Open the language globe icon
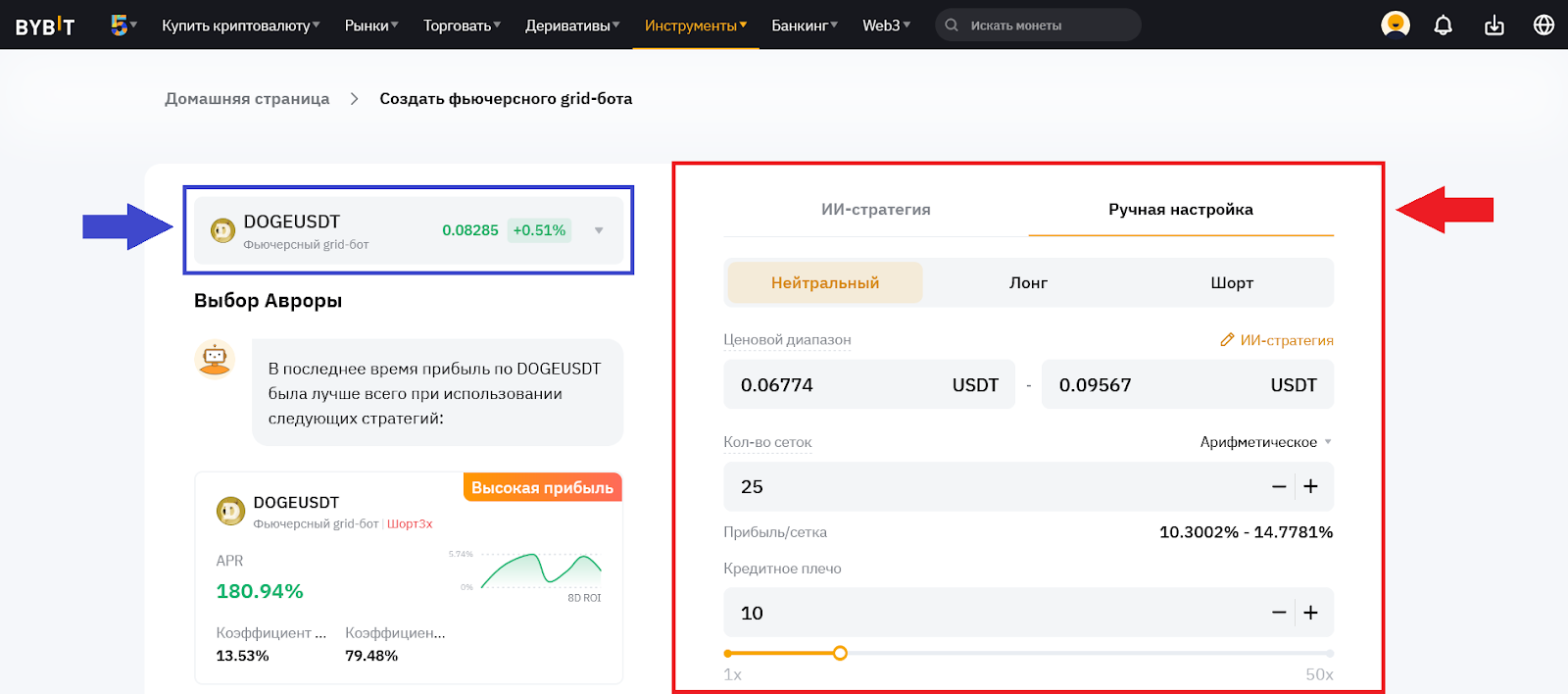 click(1543, 25)
